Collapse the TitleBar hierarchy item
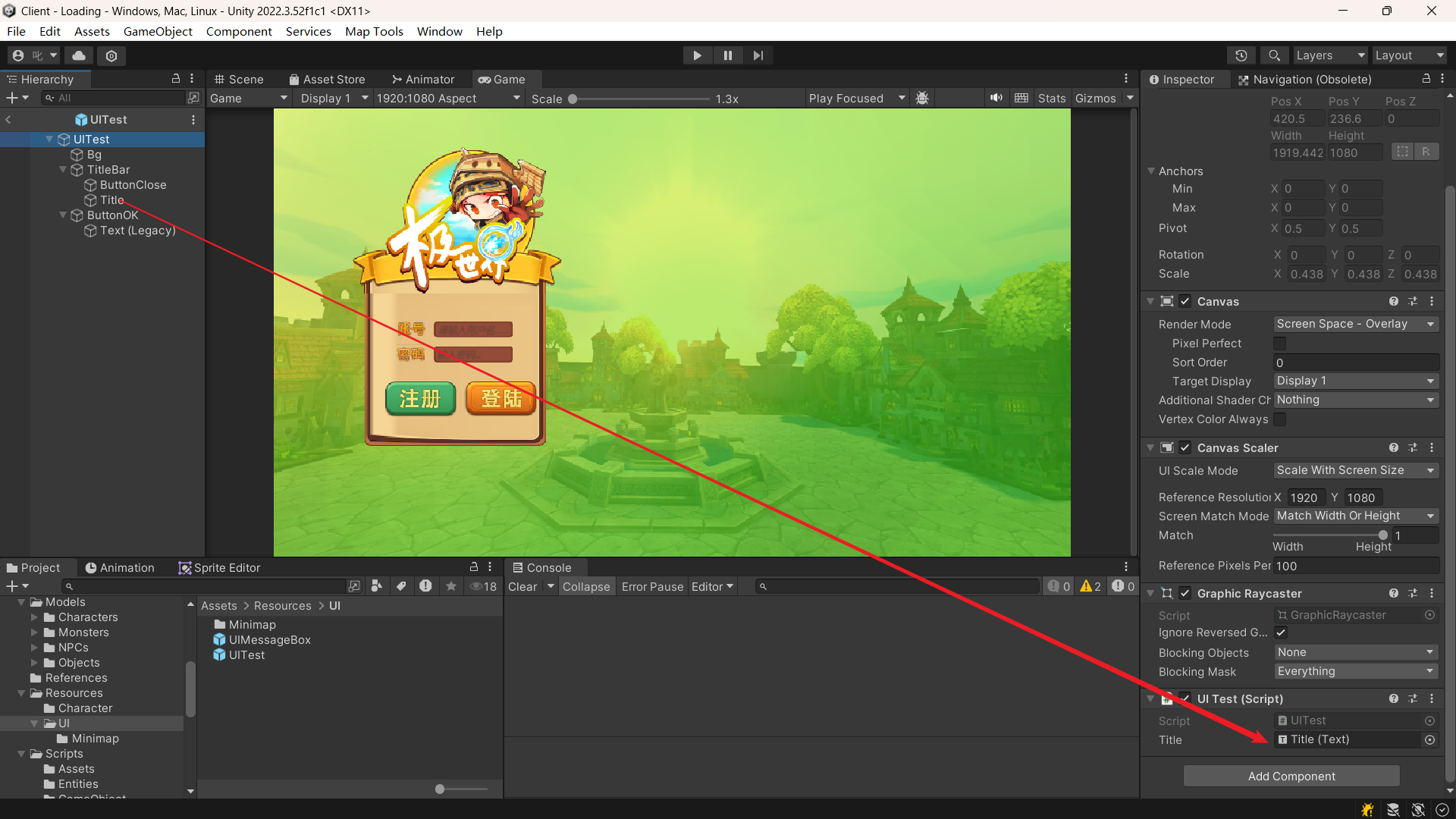Image resolution: width=1456 pixels, height=819 pixels. (63, 170)
